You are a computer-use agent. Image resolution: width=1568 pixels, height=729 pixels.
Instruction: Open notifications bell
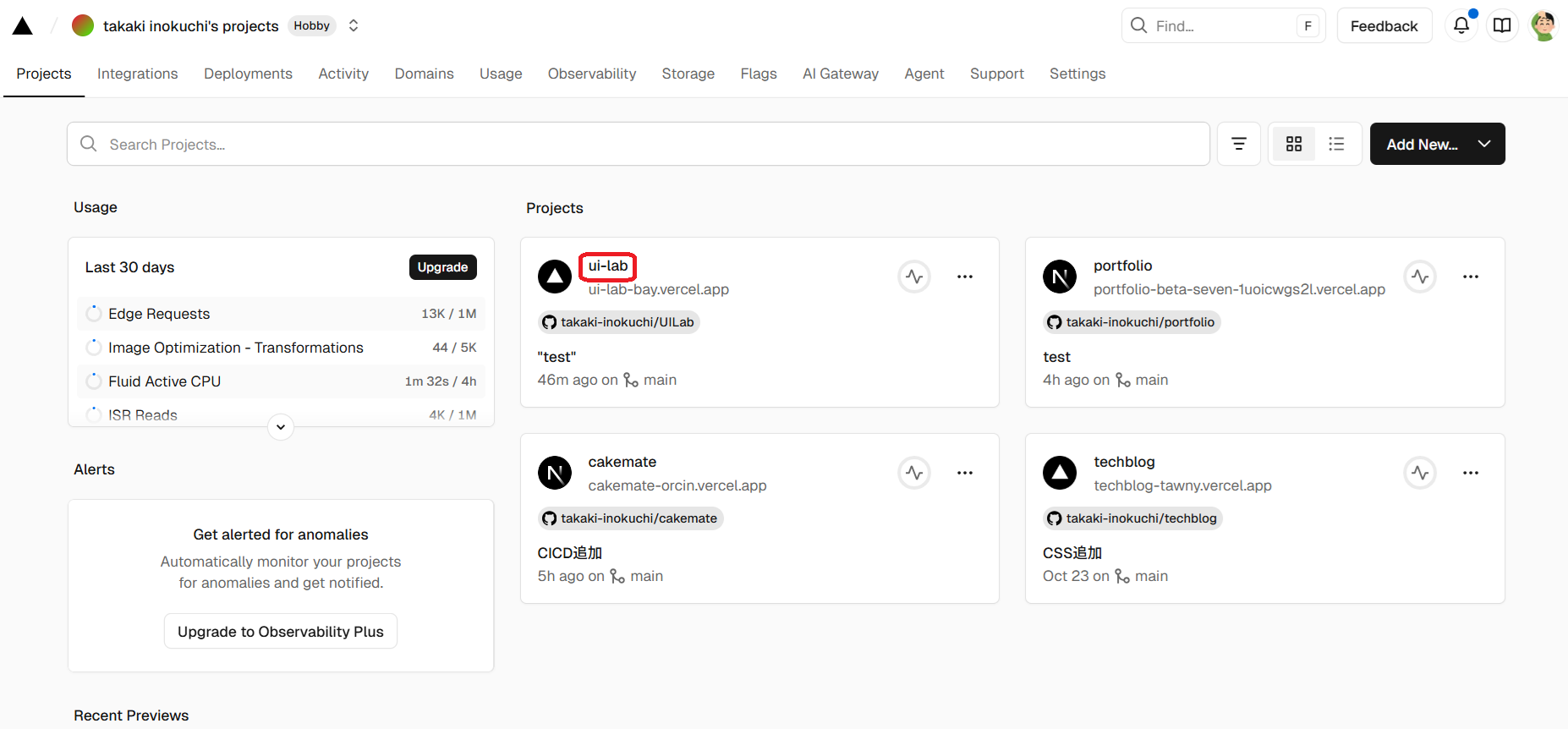1461,26
